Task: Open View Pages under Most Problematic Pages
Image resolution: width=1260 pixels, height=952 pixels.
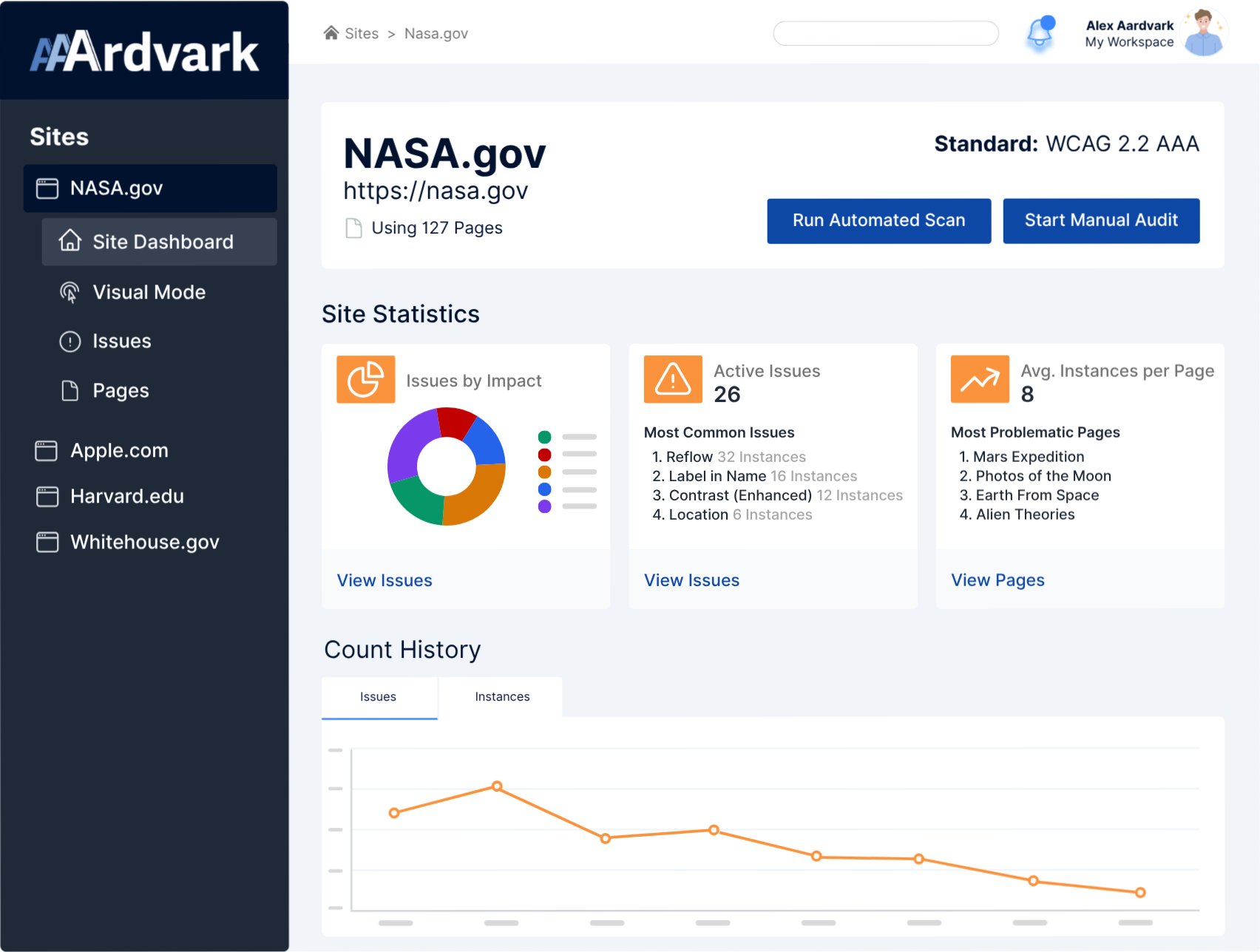Action: (997, 579)
